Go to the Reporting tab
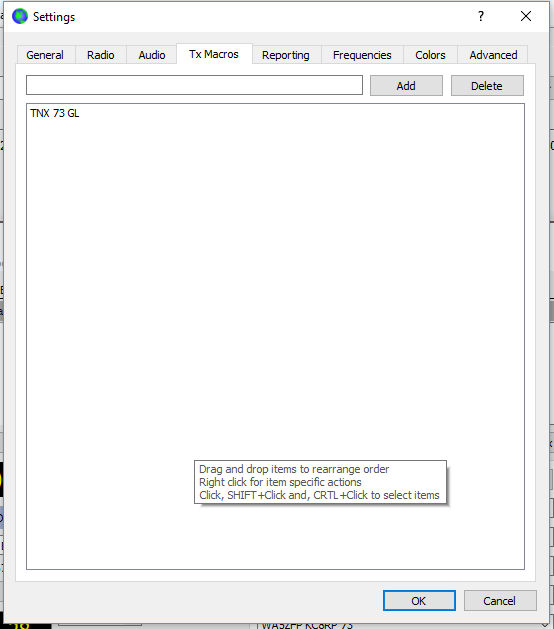The height and width of the screenshot is (629, 554). coord(286,55)
